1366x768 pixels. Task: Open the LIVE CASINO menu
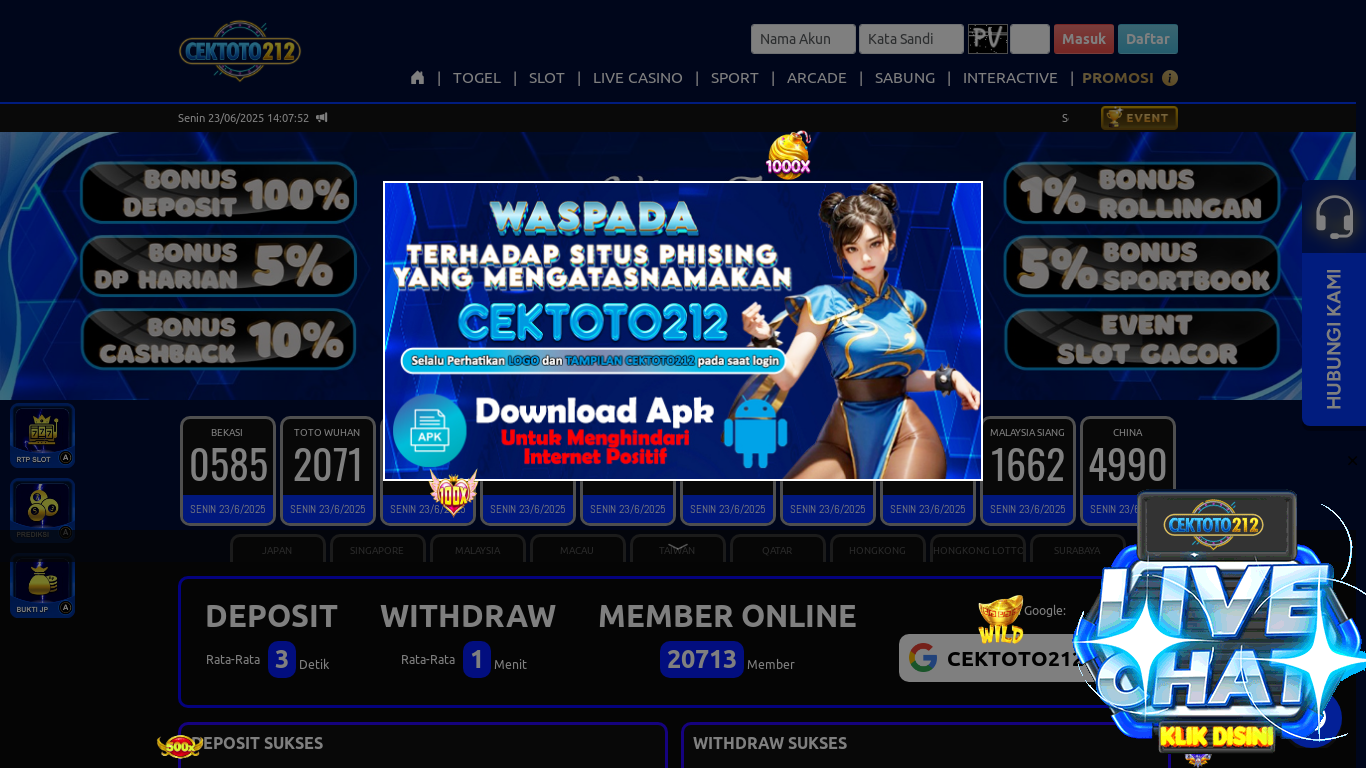pos(638,78)
